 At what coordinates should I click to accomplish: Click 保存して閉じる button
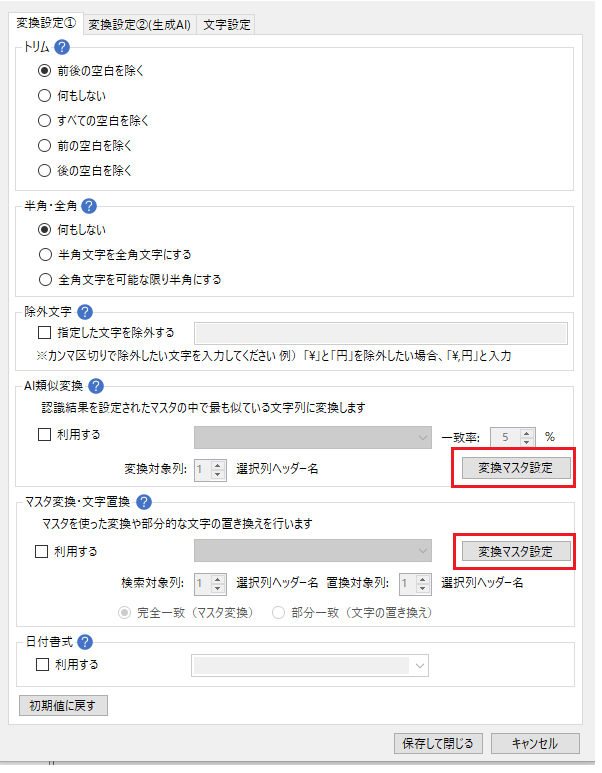pos(438,743)
